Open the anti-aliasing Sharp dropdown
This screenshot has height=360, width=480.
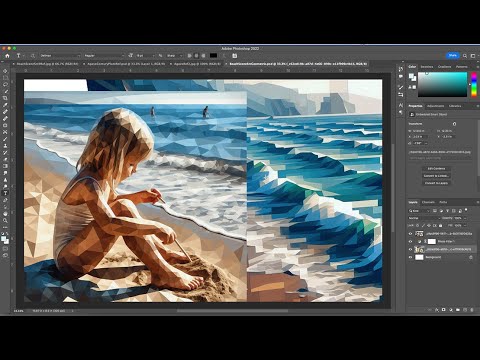pyautogui.click(x=174, y=56)
